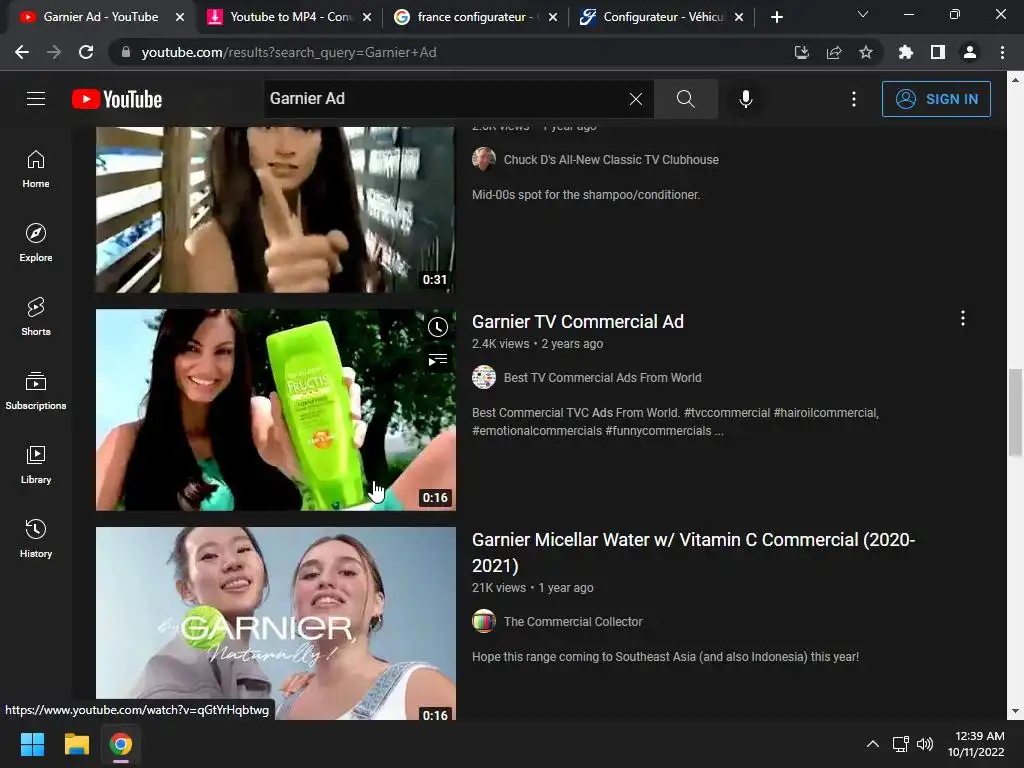Open network icon in system tray
This screenshot has width=1024, height=768.
pyautogui.click(x=901, y=744)
